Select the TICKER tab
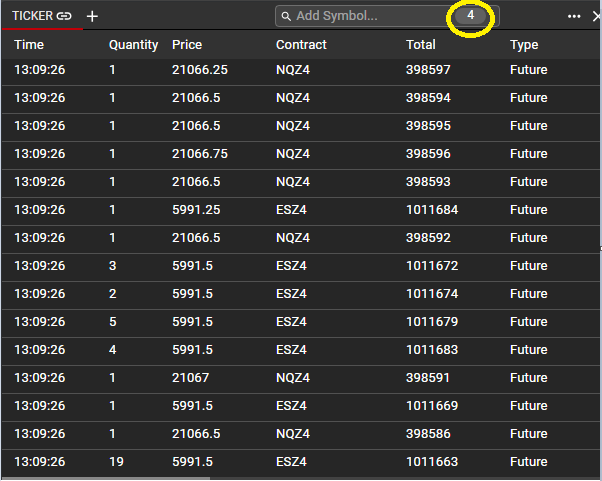Image resolution: width=602 pixels, height=481 pixels. tap(32, 16)
